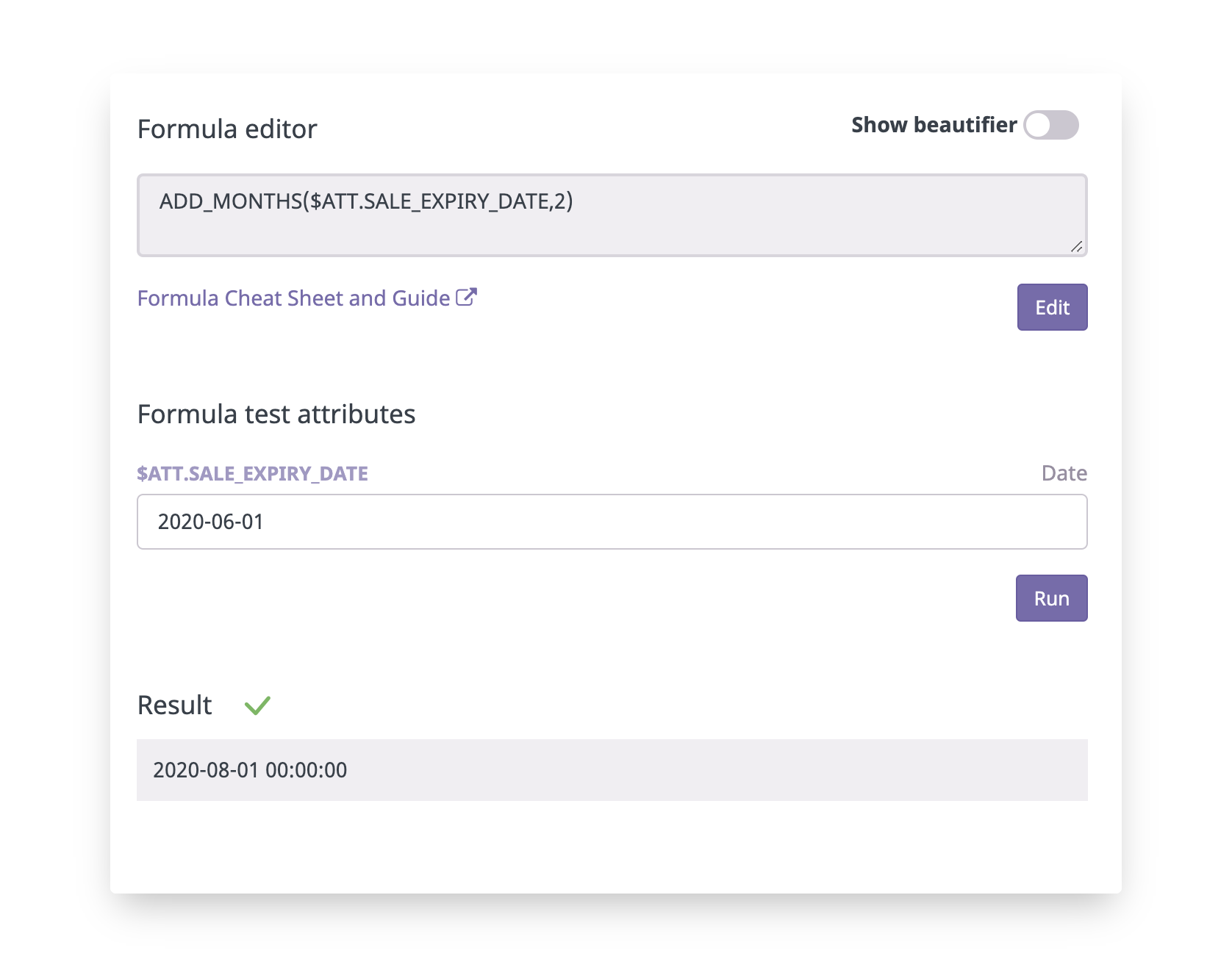The width and height of the screenshot is (1232, 967).
Task: Click the result value 2020-08-01 00:00:00
Action: tap(250, 770)
